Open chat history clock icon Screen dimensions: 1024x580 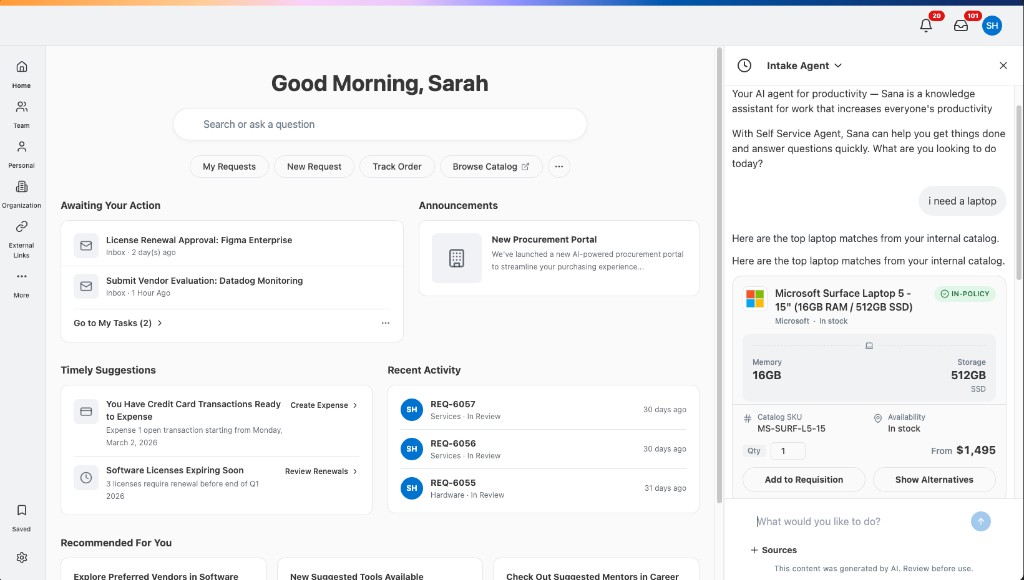click(x=744, y=65)
